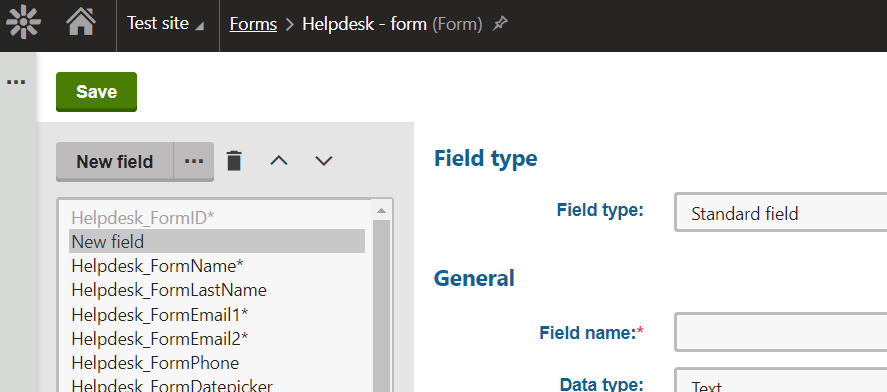Open more options next to New field

[x=194, y=161]
